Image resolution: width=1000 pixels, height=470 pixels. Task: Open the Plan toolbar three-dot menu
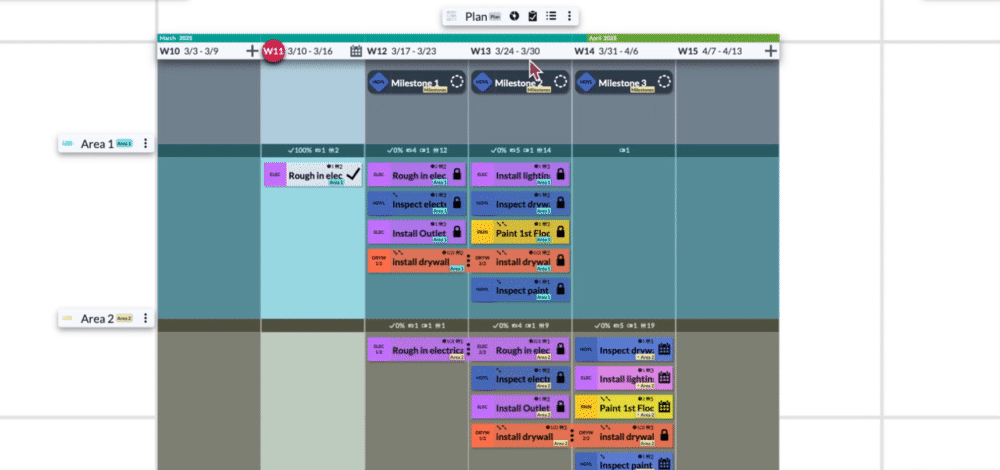click(570, 16)
